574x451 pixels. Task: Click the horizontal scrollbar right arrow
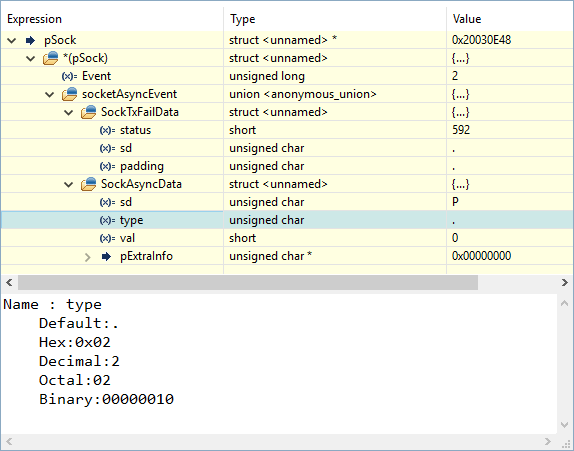(565, 282)
